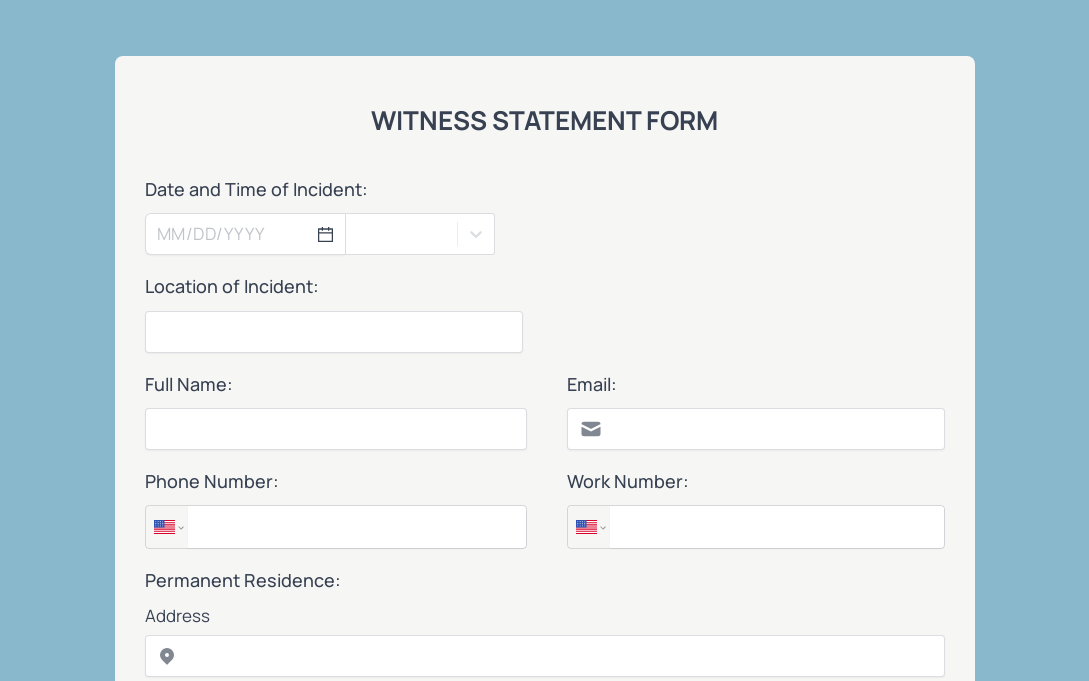Click the US flag in Work Number field
This screenshot has height=681, width=1089.
click(x=586, y=528)
